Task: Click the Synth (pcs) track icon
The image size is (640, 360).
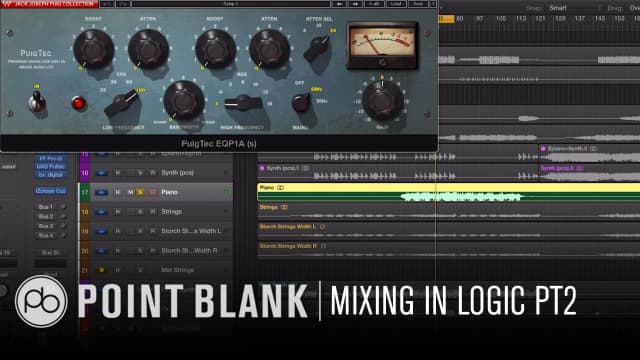Action: 101,173
